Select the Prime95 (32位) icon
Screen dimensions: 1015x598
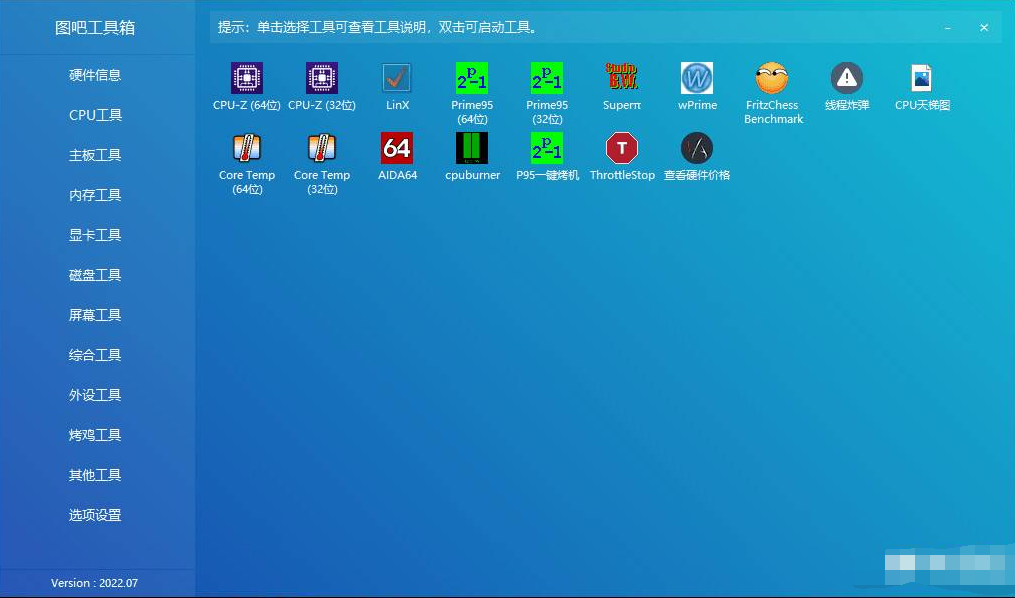(547, 78)
